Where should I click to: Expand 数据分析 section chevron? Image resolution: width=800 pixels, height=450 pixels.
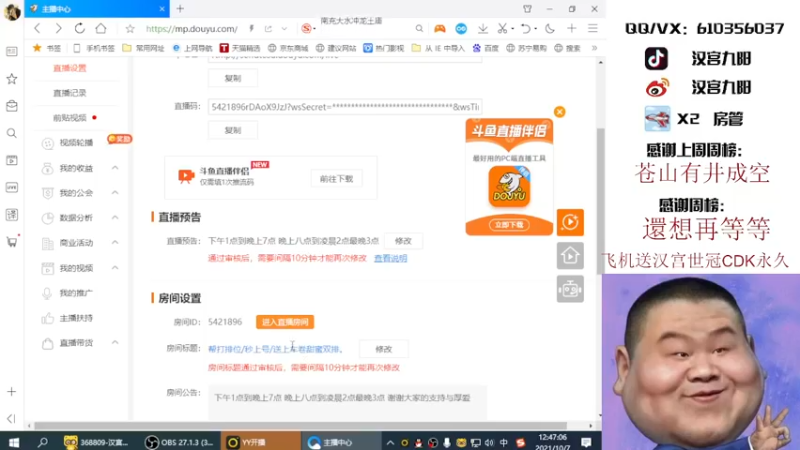tap(115, 218)
